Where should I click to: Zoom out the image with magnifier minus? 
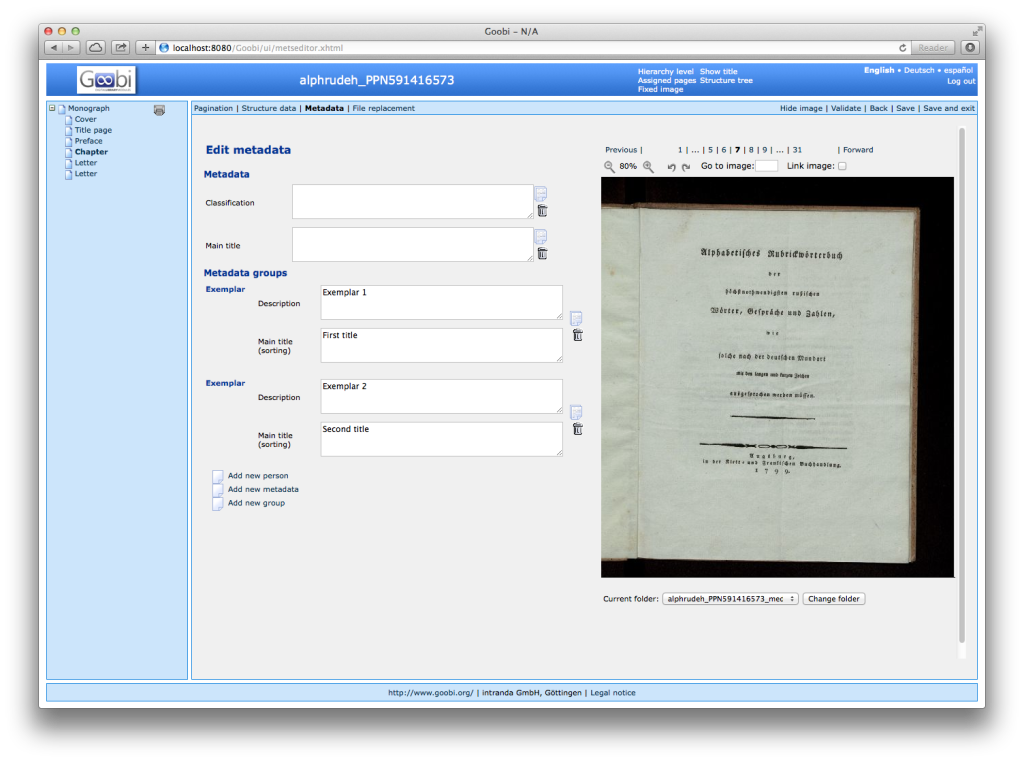pos(609,167)
